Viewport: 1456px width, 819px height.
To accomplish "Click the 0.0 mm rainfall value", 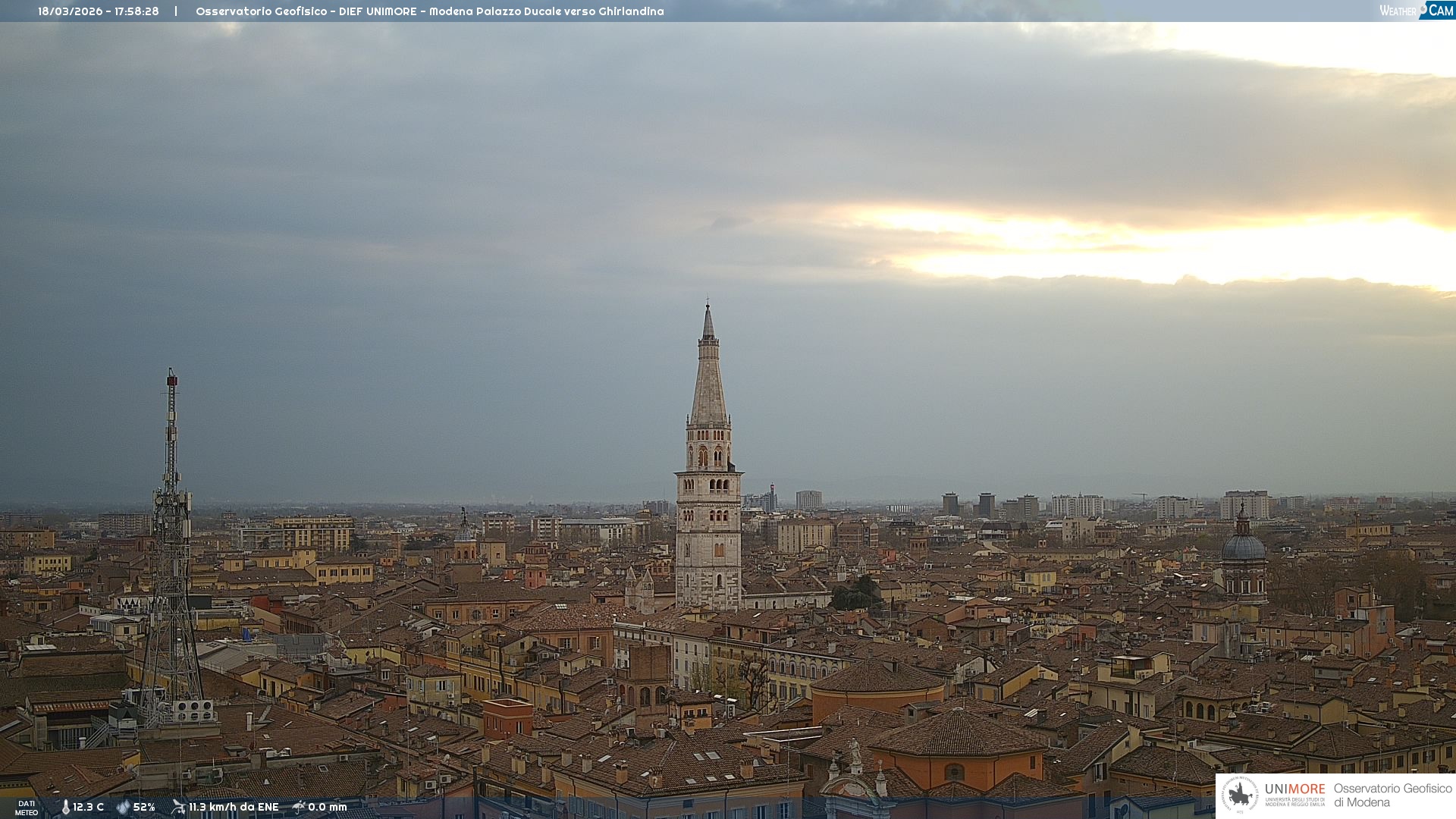I will pos(328,808).
